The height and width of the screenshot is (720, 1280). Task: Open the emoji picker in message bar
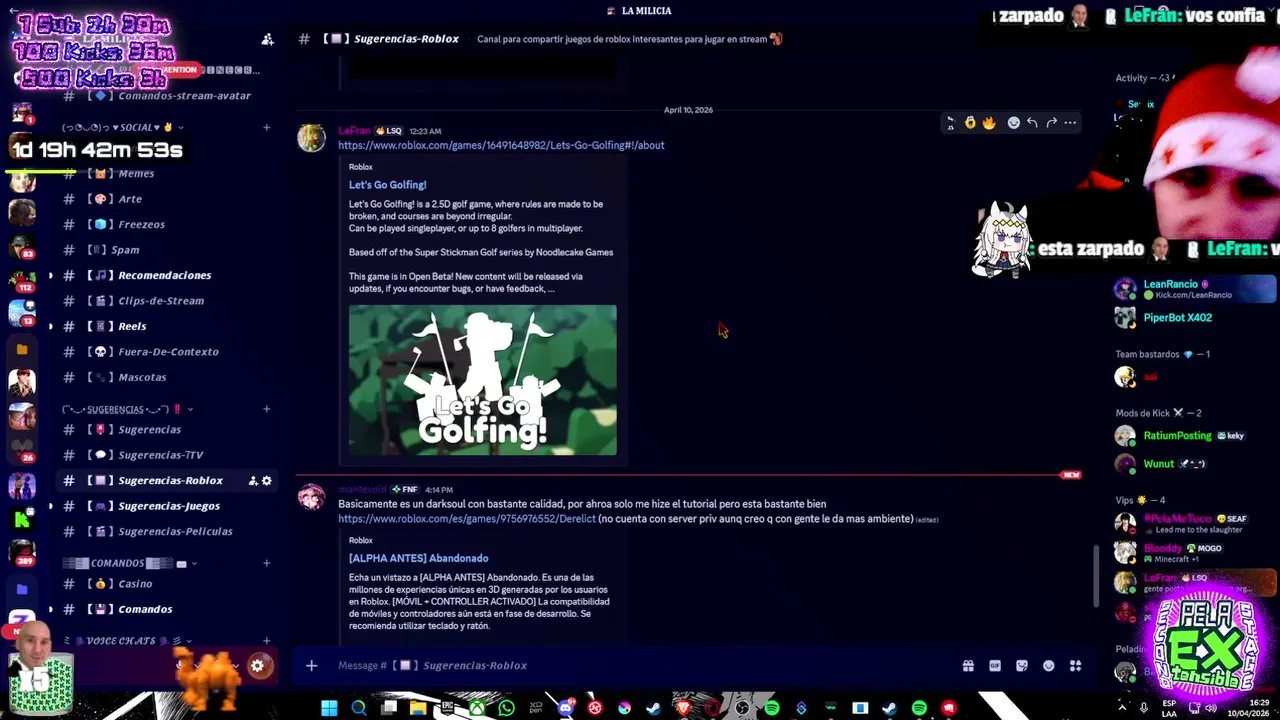tap(1049, 666)
